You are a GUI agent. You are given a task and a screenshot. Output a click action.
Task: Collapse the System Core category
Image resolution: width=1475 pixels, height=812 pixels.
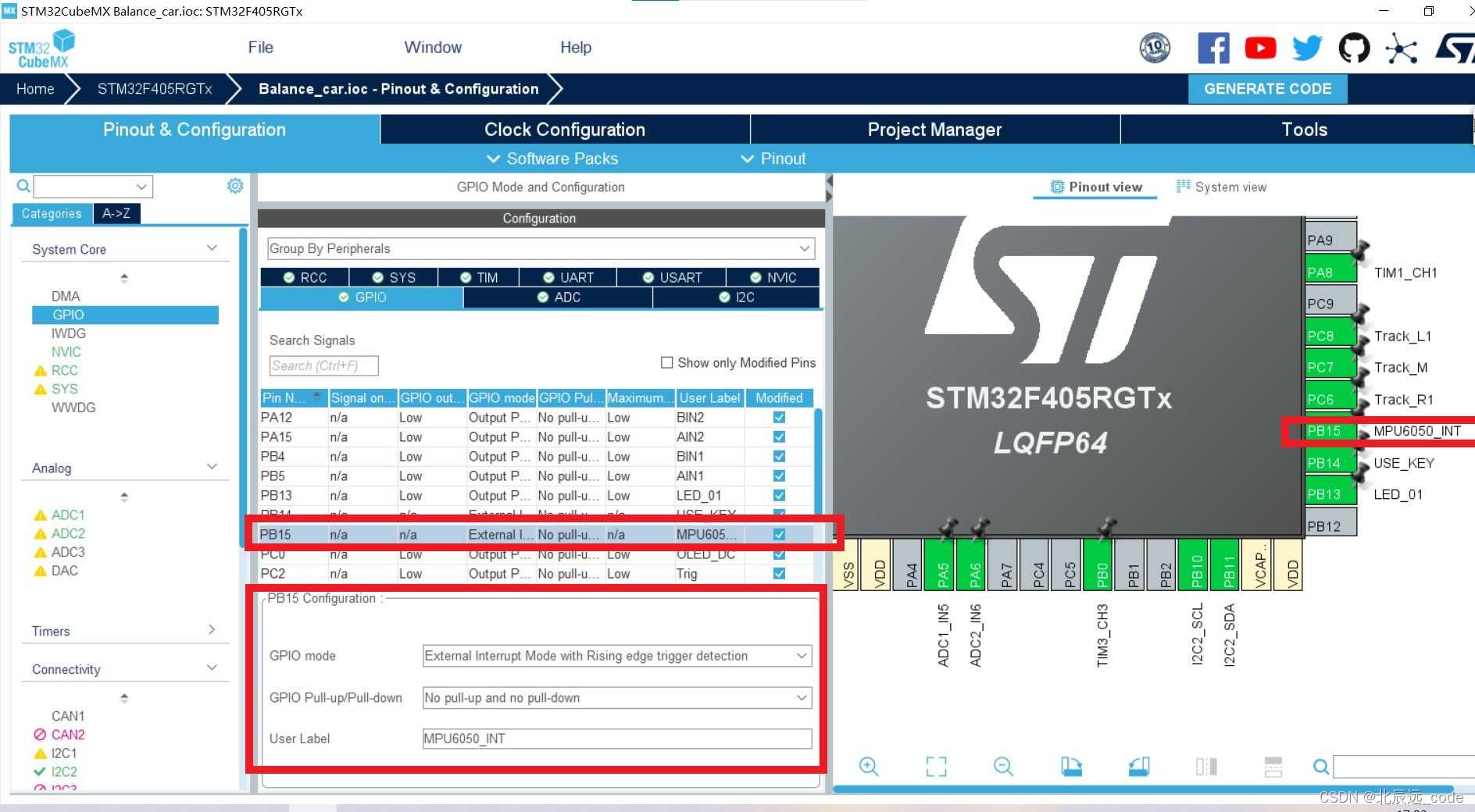[212, 248]
